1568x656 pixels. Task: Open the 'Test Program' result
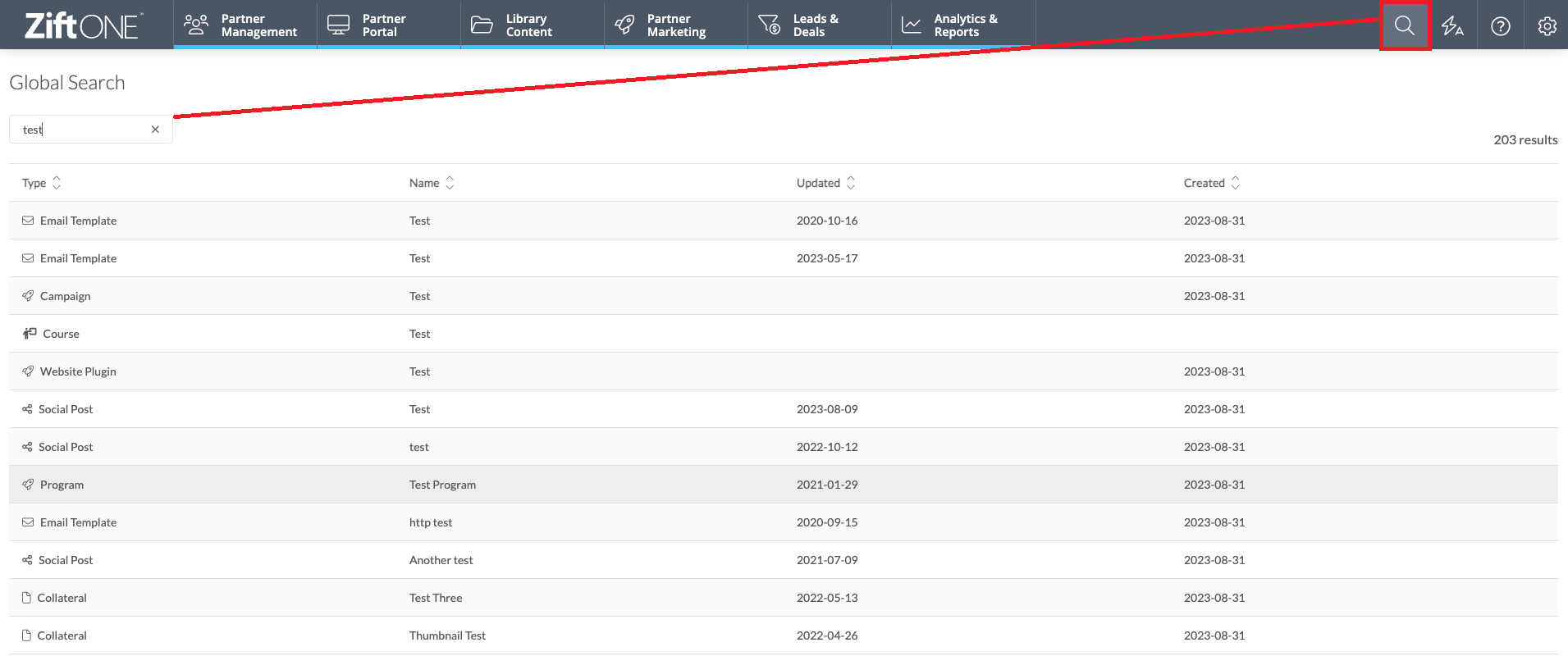[442, 485]
